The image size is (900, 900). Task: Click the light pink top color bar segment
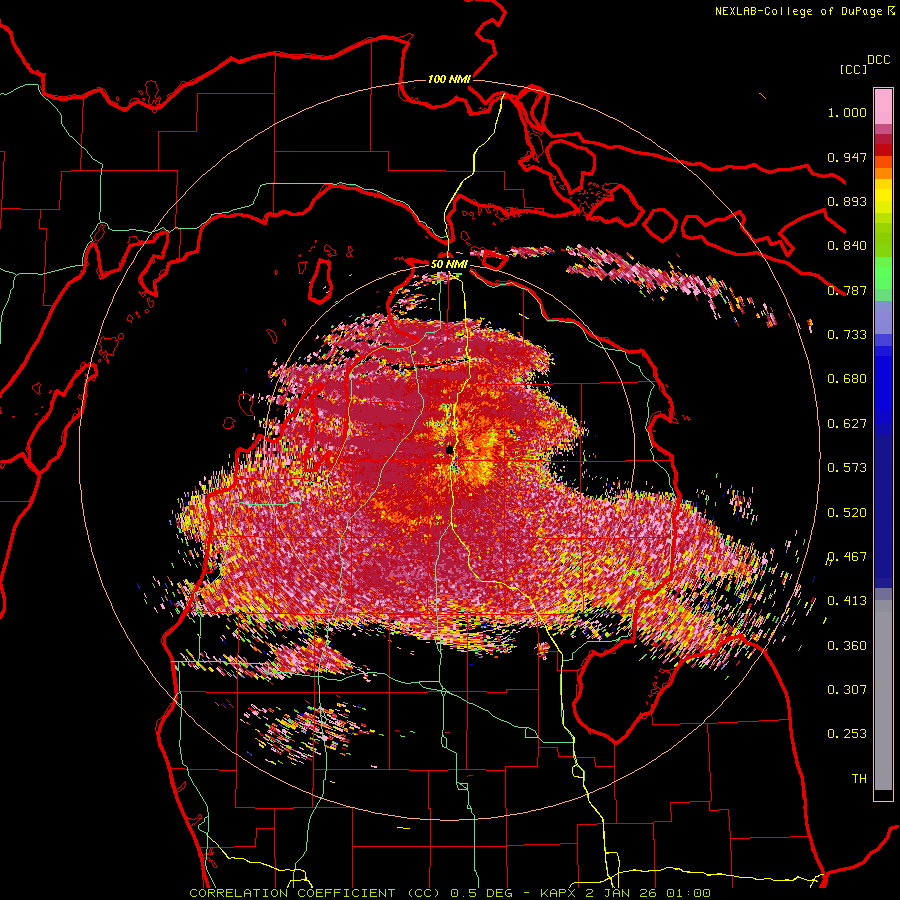883,107
